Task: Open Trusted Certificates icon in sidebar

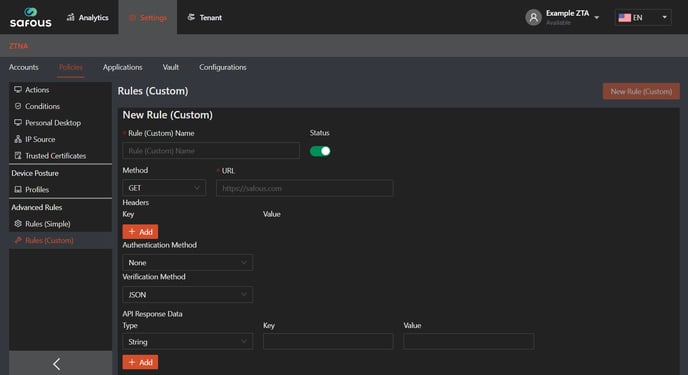Action: click(x=18, y=156)
